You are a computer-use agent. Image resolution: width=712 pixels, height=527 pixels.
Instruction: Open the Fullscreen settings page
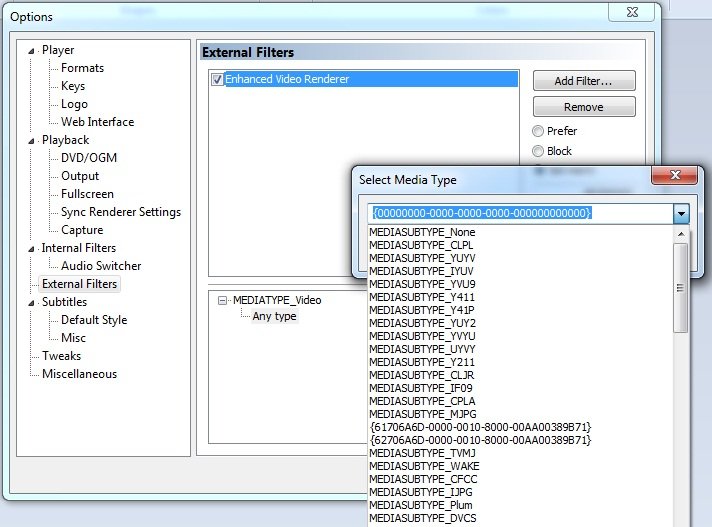87,194
